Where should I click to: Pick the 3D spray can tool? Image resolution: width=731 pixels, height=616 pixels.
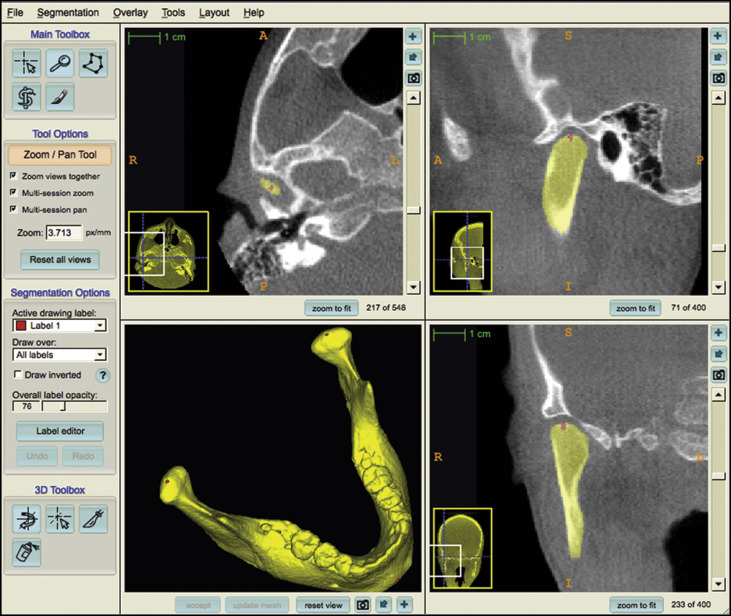click(26, 551)
